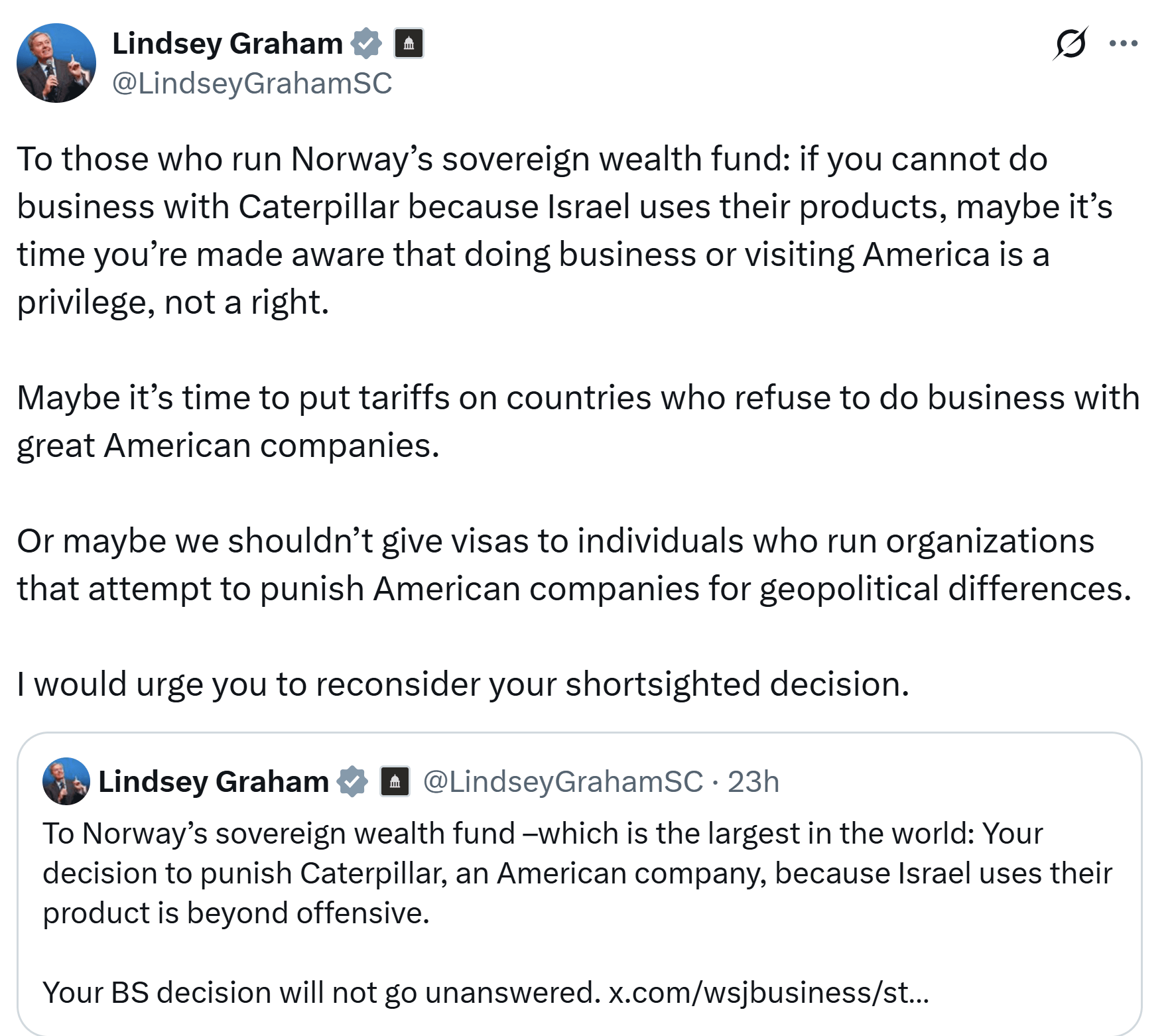Click the government badge in quoted post
The width and height of the screenshot is (1172, 1036).
395,781
